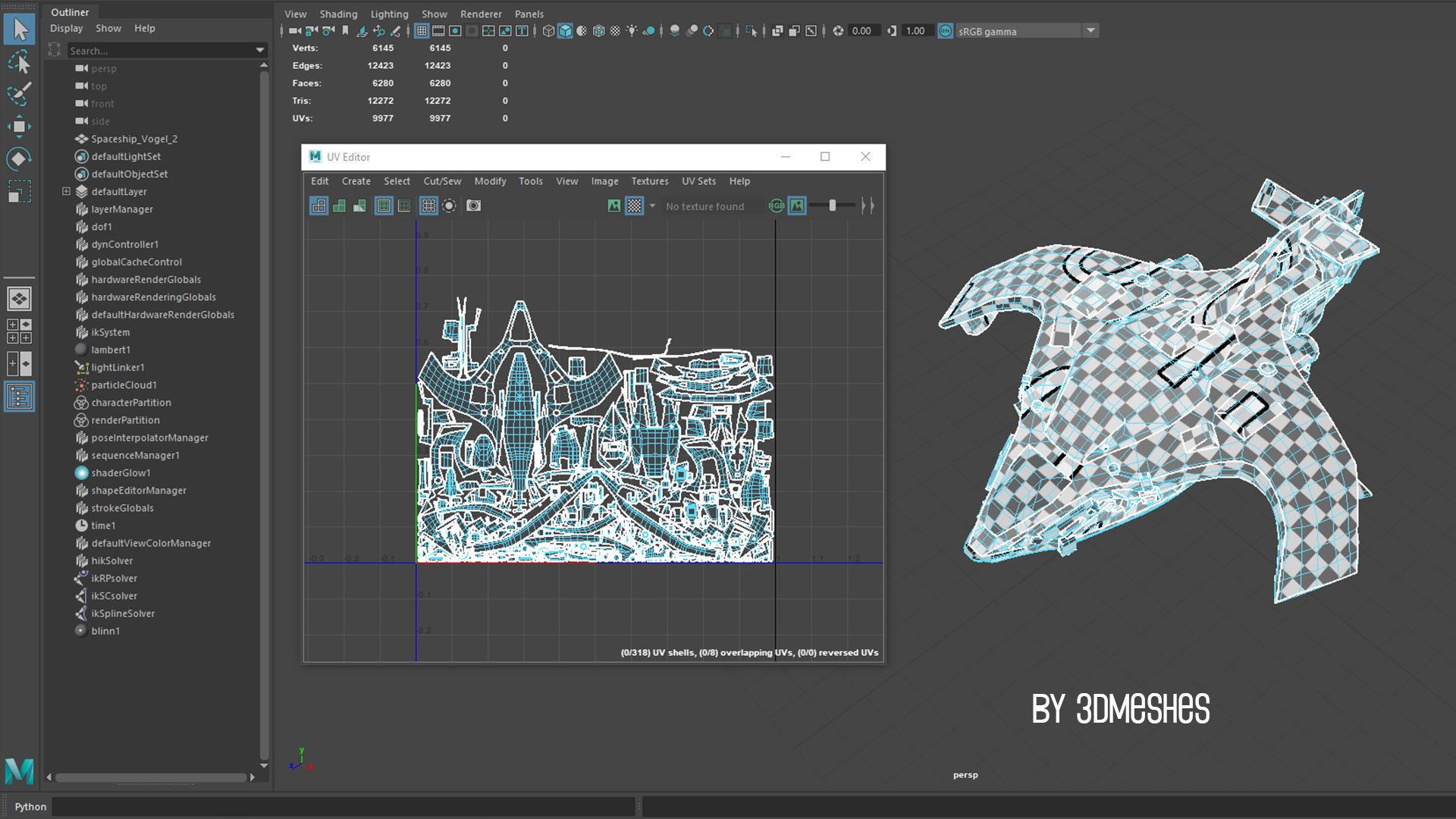This screenshot has width=1456, height=819.
Task: Toggle the UV Editor grid display
Action: [428, 206]
